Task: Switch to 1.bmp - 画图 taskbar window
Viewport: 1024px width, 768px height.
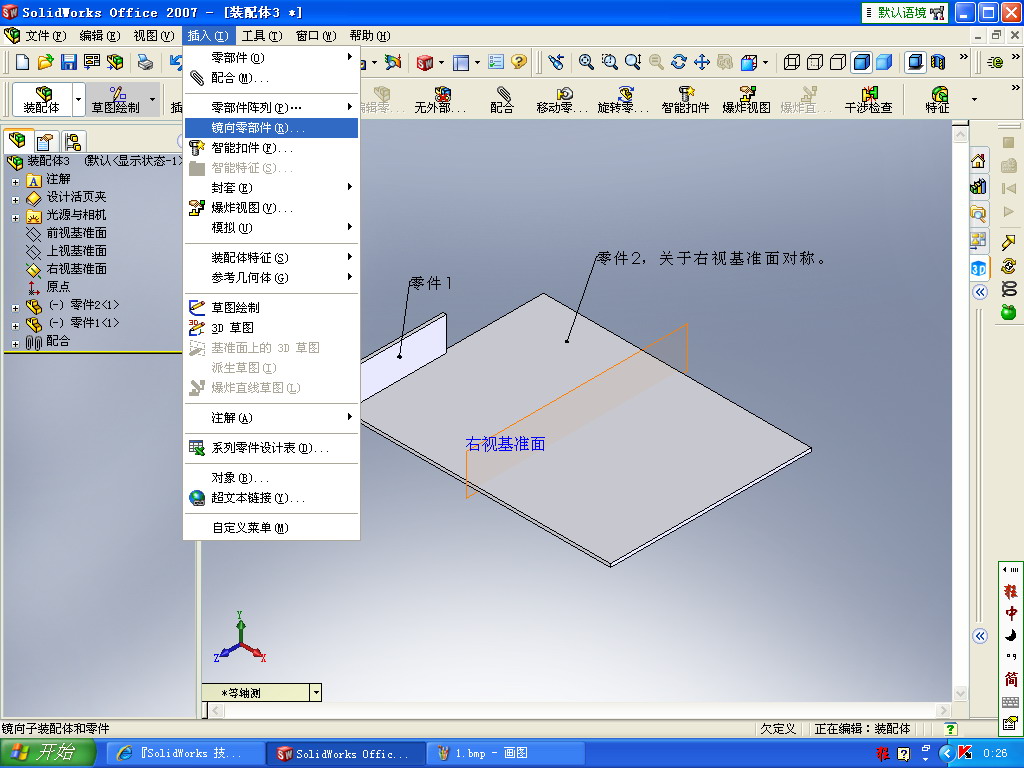Action: pos(505,753)
